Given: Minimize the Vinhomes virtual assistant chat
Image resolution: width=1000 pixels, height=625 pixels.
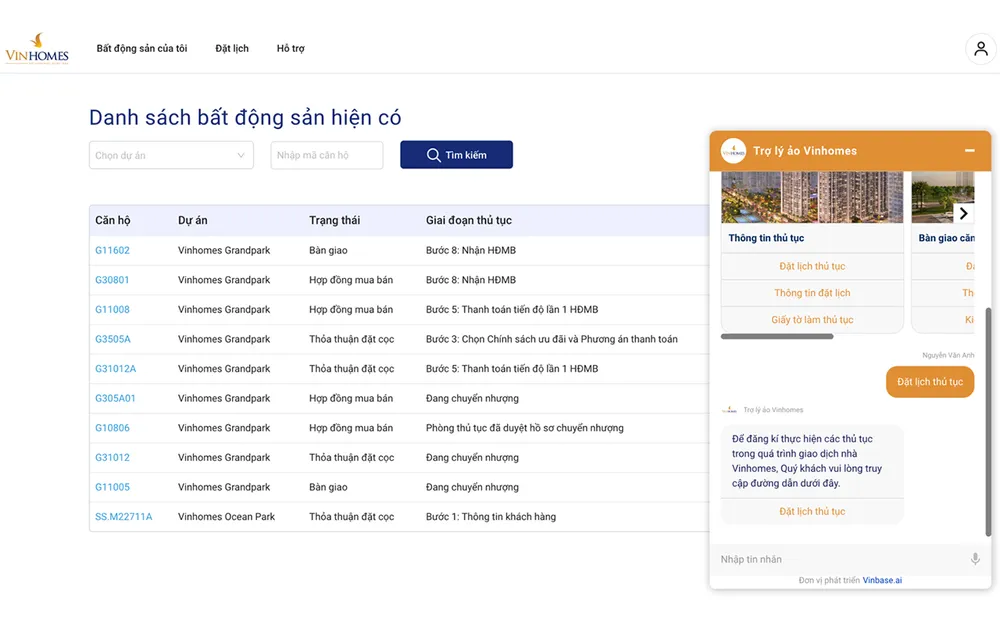Looking at the screenshot, I should click(969, 151).
